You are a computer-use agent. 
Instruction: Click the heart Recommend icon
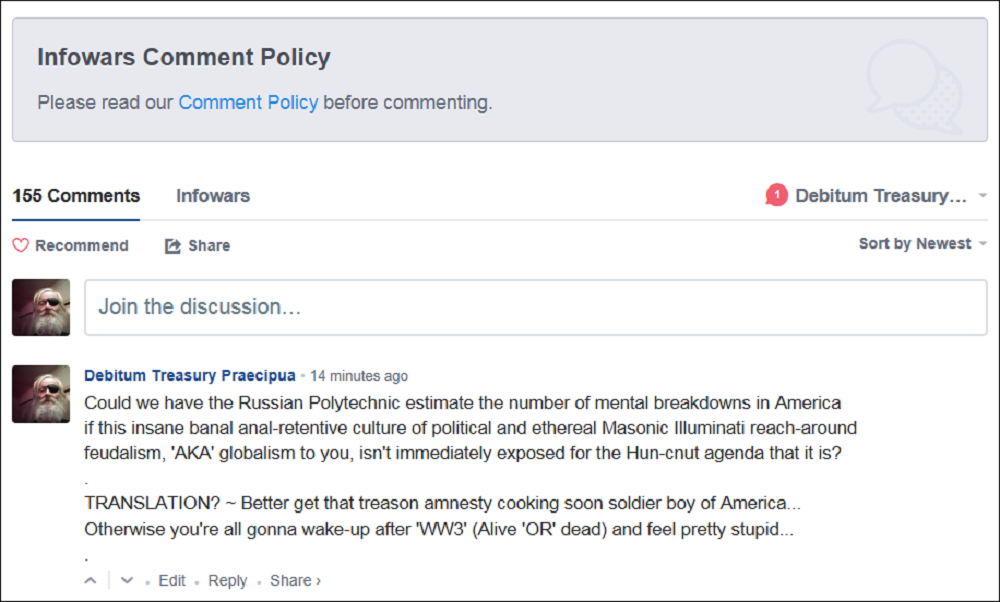[21, 246]
